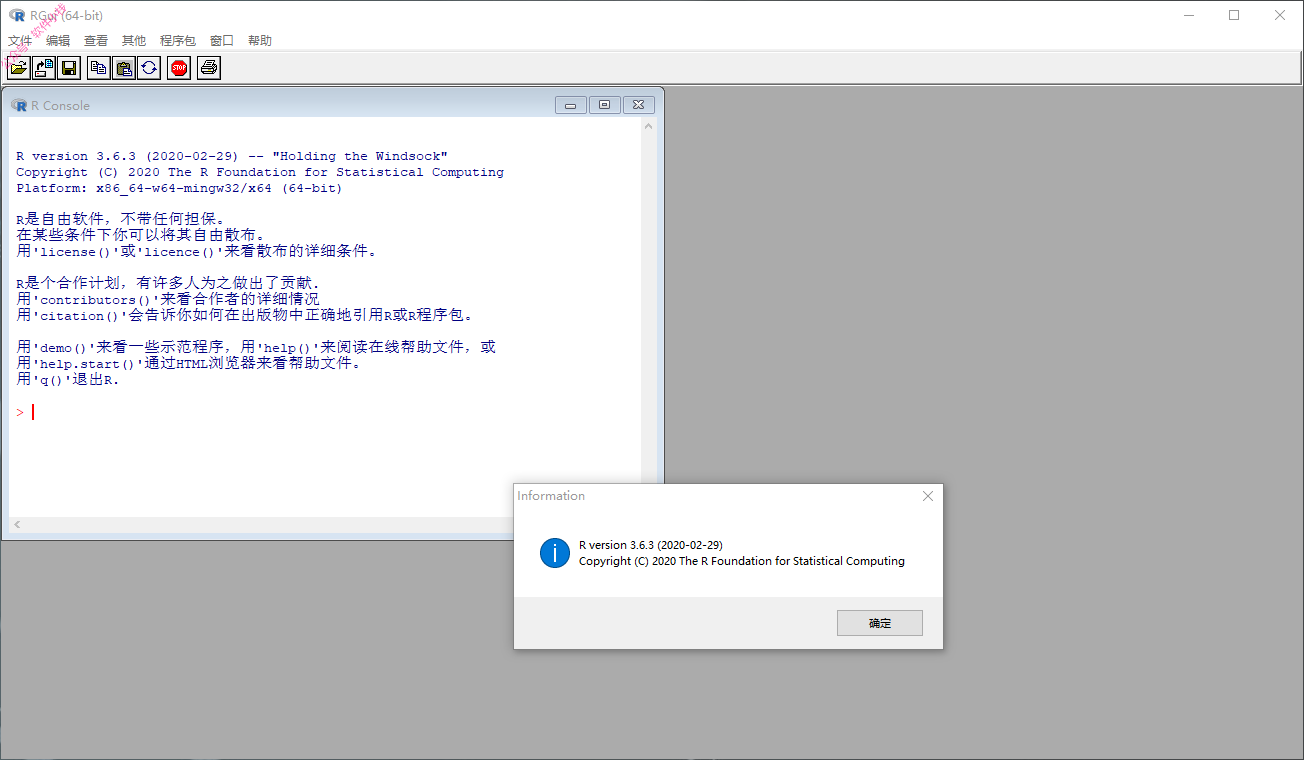This screenshot has width=1304, height=760.
Task: Close the Information dialog with X
Action: click(928, 496)
